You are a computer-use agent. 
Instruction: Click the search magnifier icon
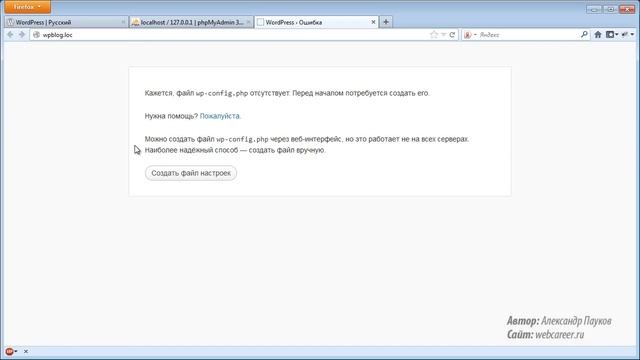click(584, 35)
